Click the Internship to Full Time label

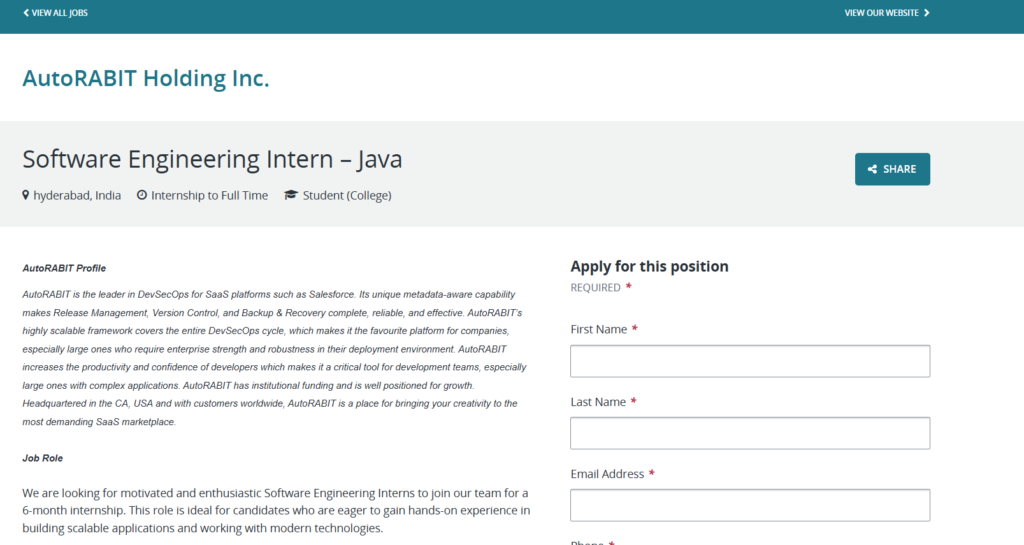point(209,196)
